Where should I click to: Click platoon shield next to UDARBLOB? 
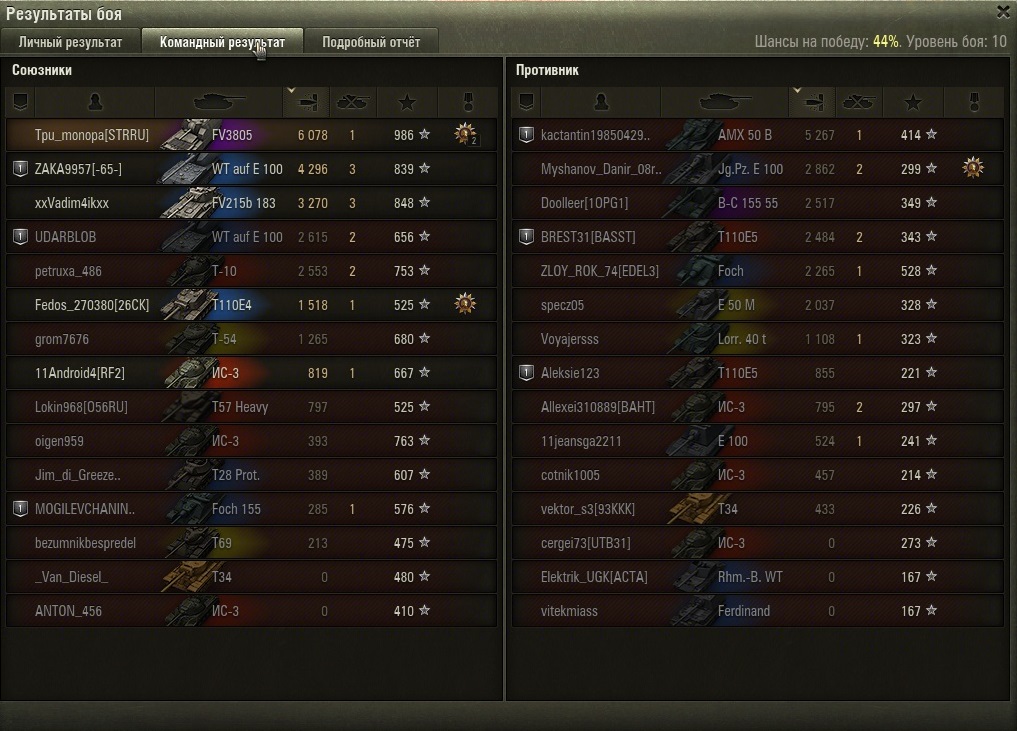pos(20,237)
